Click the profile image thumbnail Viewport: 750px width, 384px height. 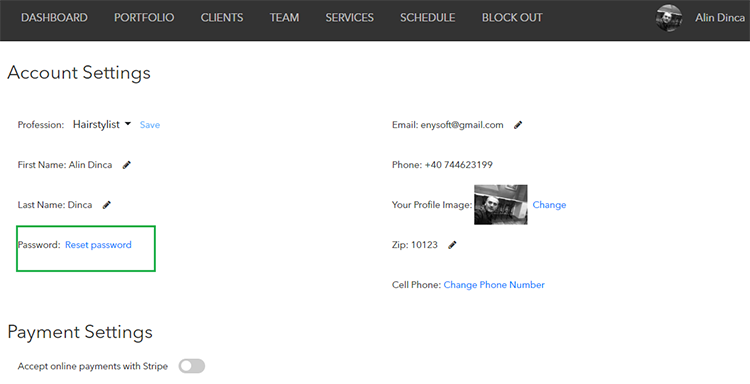tap(501, 205)
